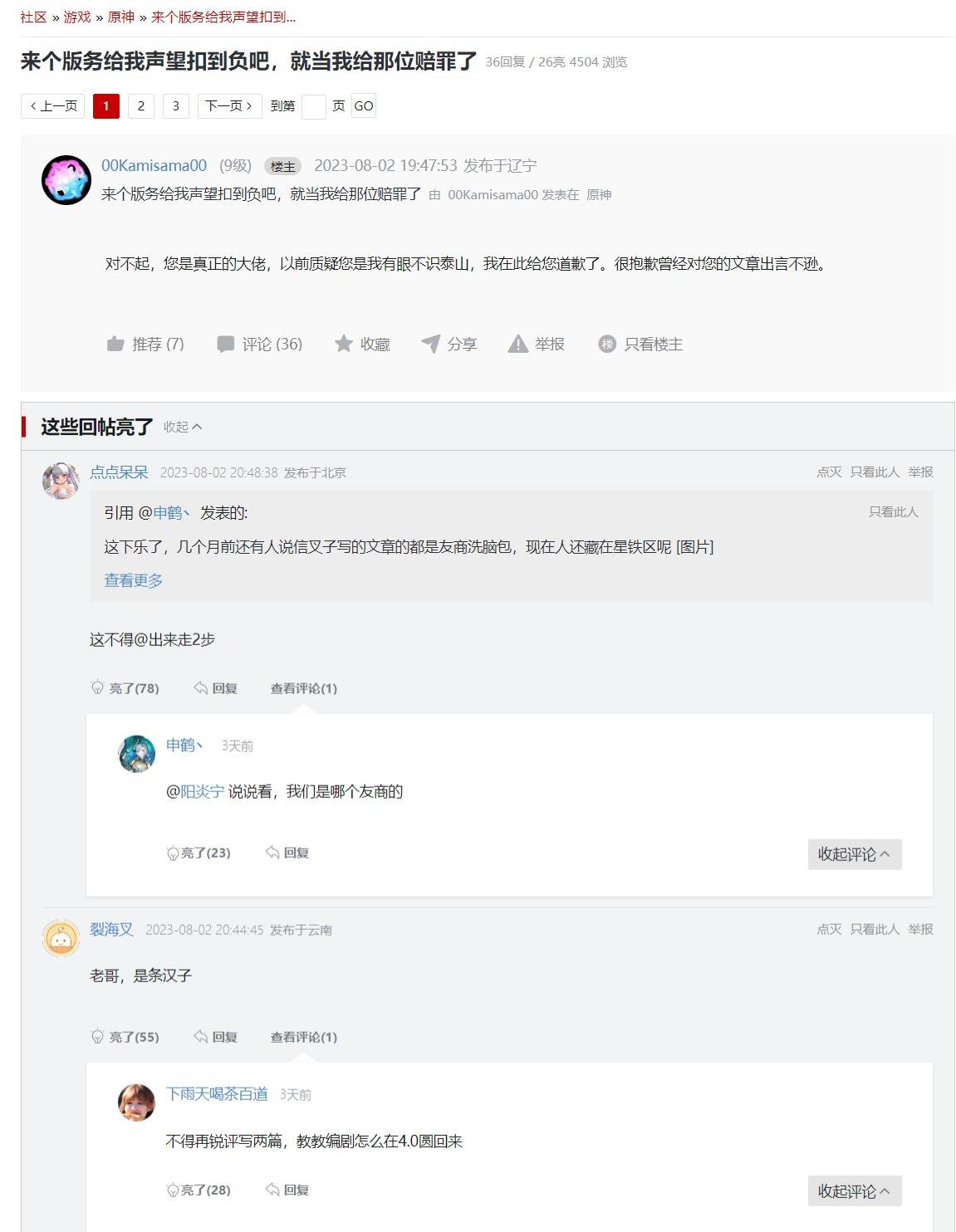Image resolution: width=956 pixels, height=1232 pixels.
Task: Toggle 只看楼主 filter
Action: tap(640, 344)
